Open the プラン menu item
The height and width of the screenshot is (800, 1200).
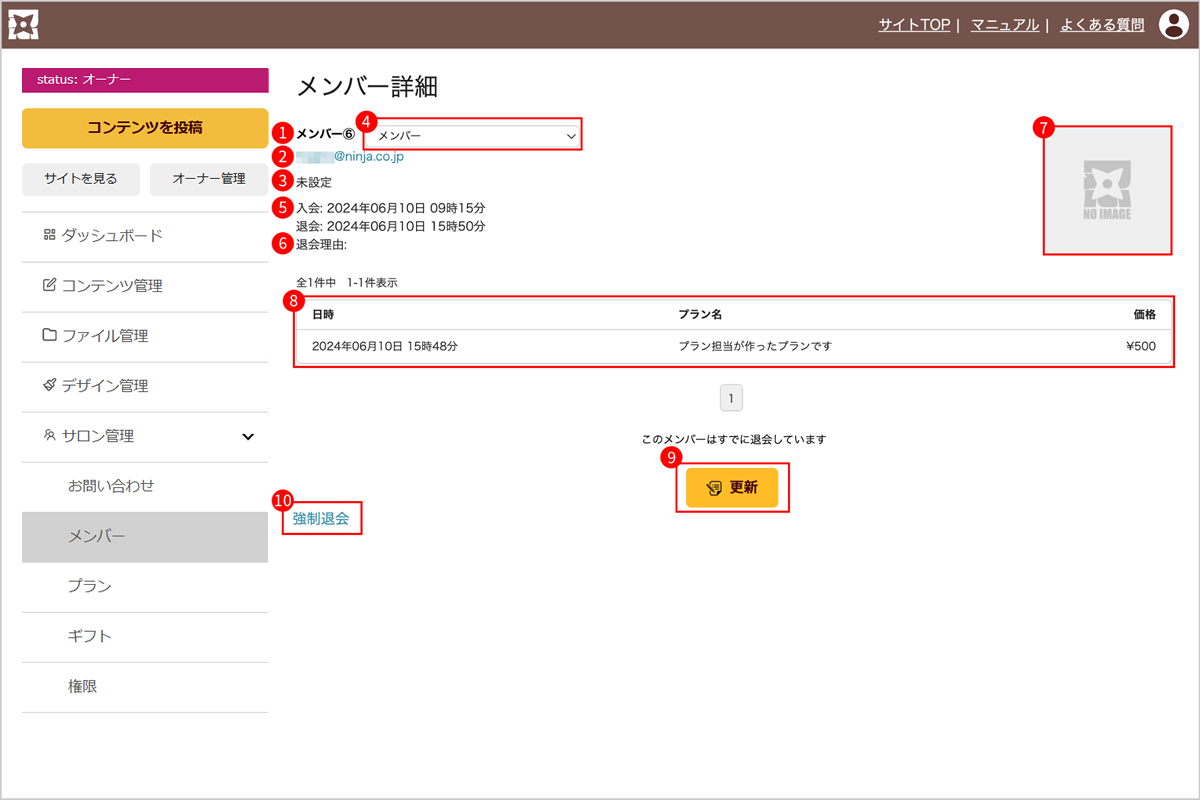coord(89,587)
